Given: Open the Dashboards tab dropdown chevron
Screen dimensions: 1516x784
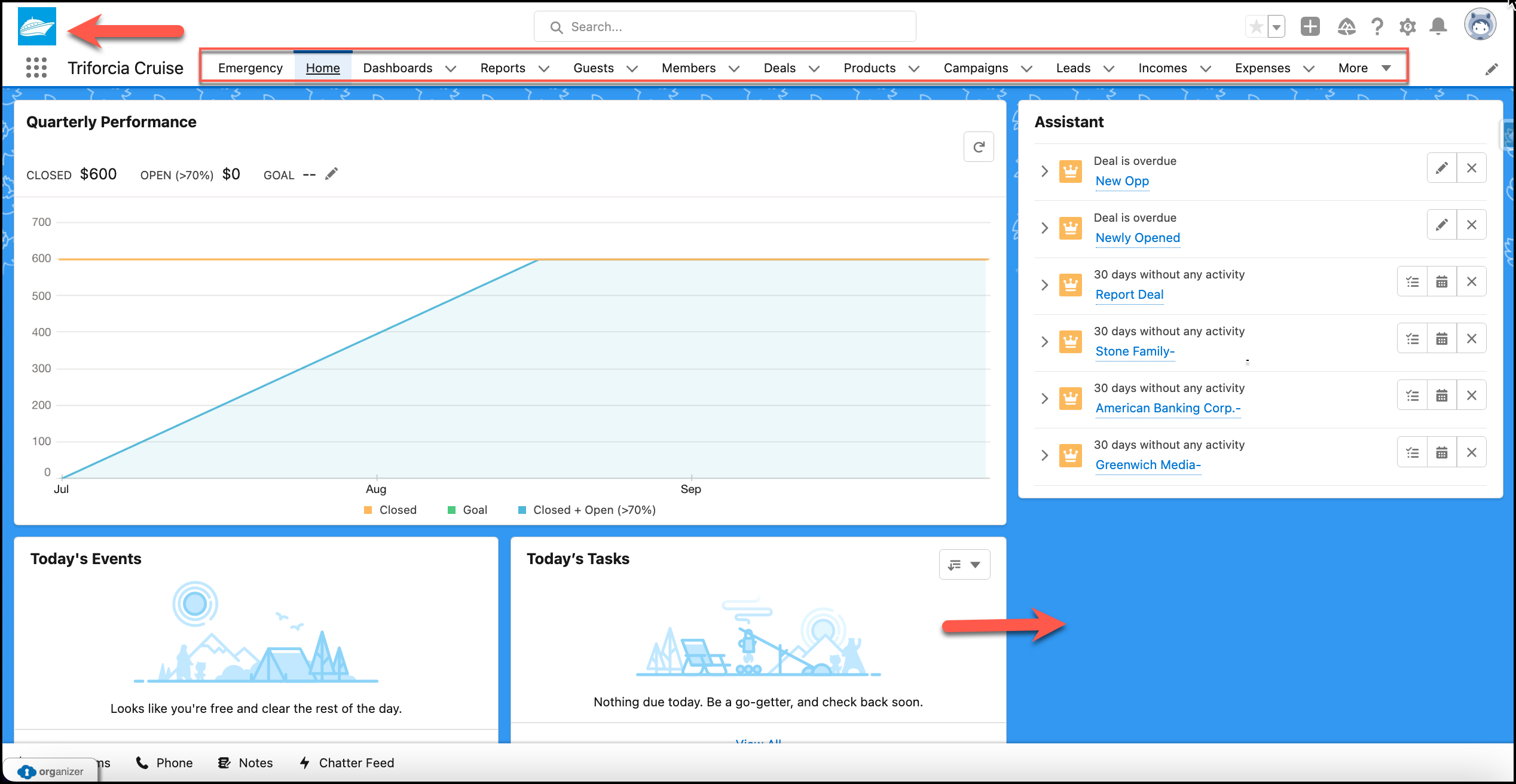Looking at the screenshot, I should [451, 69].
